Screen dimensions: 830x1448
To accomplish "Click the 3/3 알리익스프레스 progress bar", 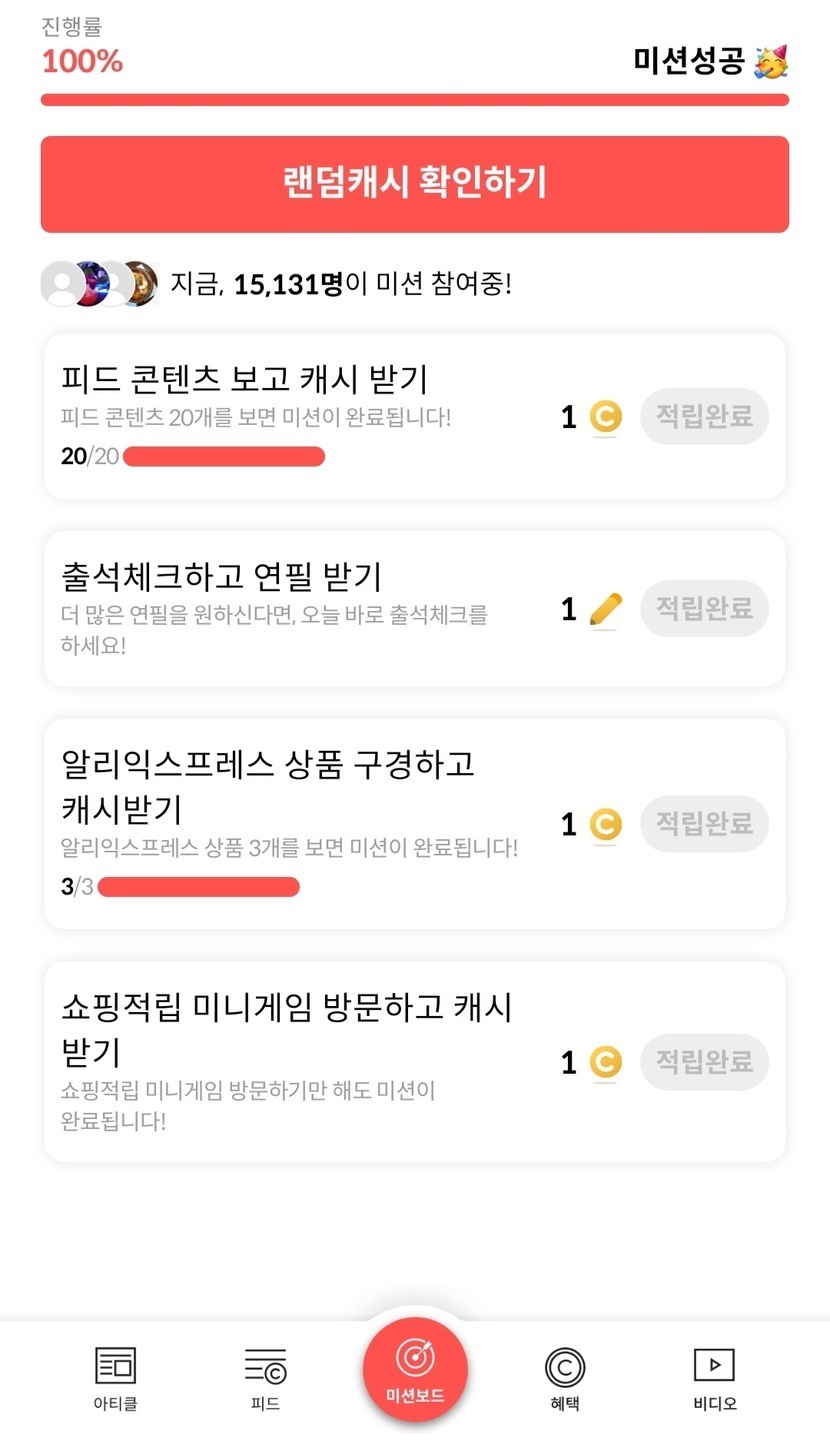I will 199,887.
